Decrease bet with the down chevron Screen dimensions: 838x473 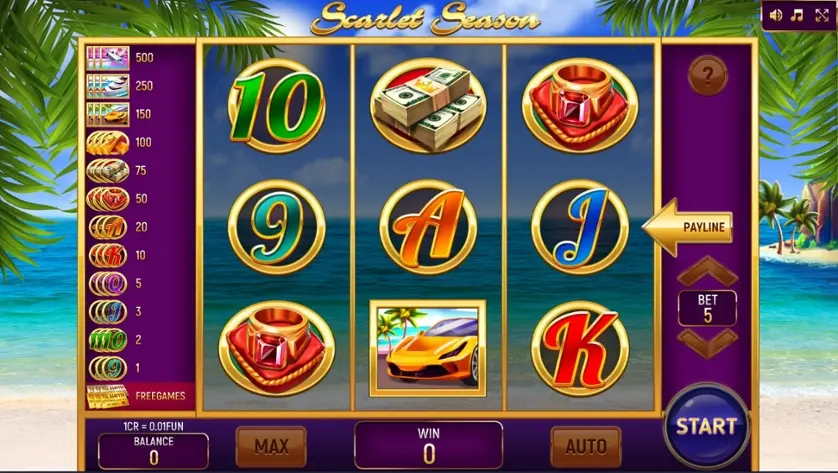click(708, 343)
